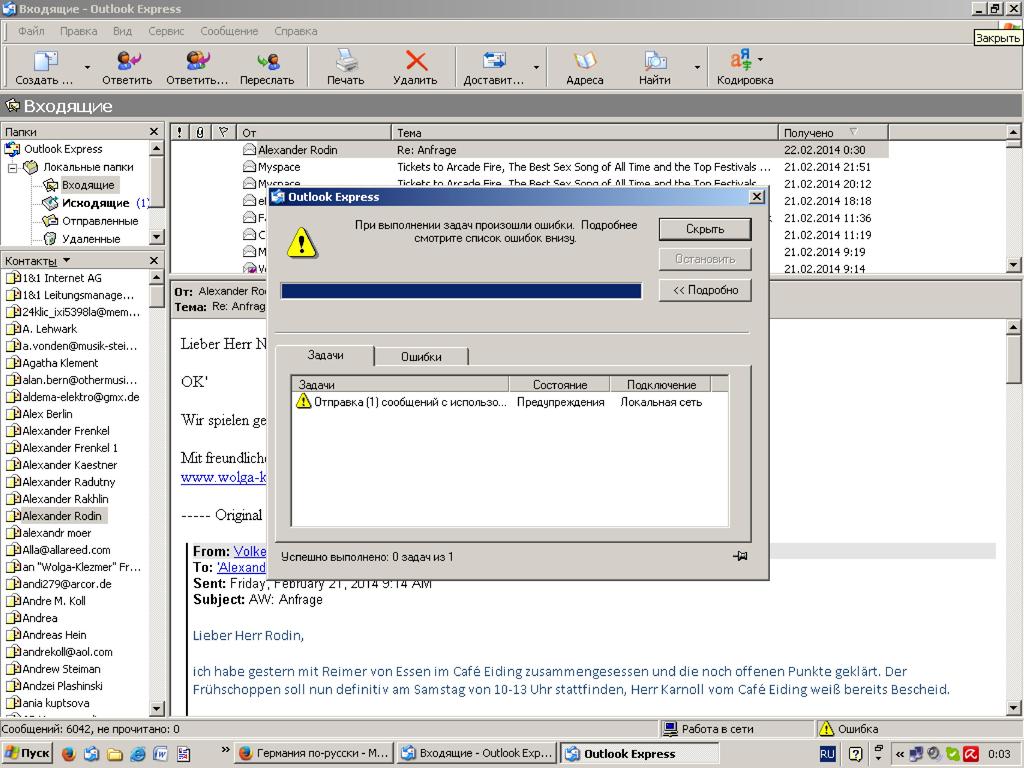Click the blue progress bar in dialog

[x=461, y=291]
